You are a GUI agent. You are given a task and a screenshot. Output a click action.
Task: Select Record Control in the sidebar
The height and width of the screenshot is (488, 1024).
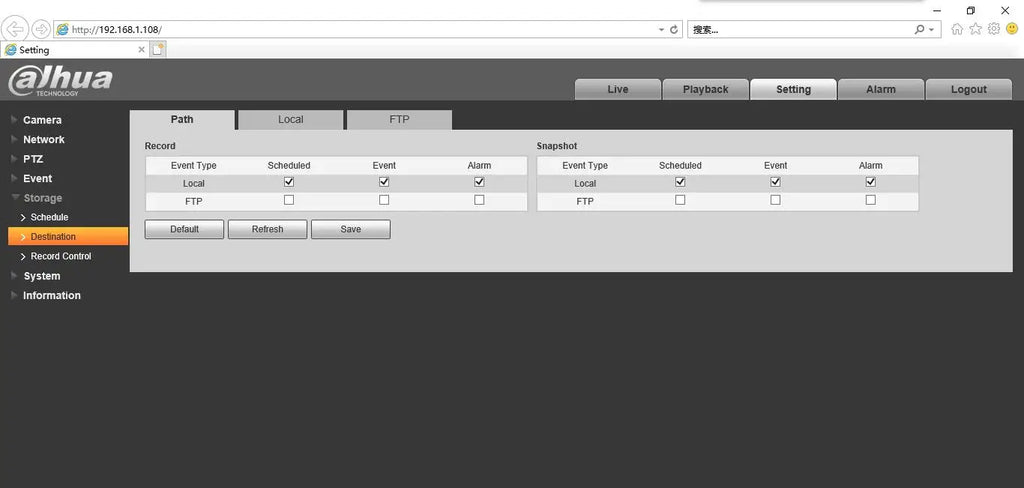(61, 256)
